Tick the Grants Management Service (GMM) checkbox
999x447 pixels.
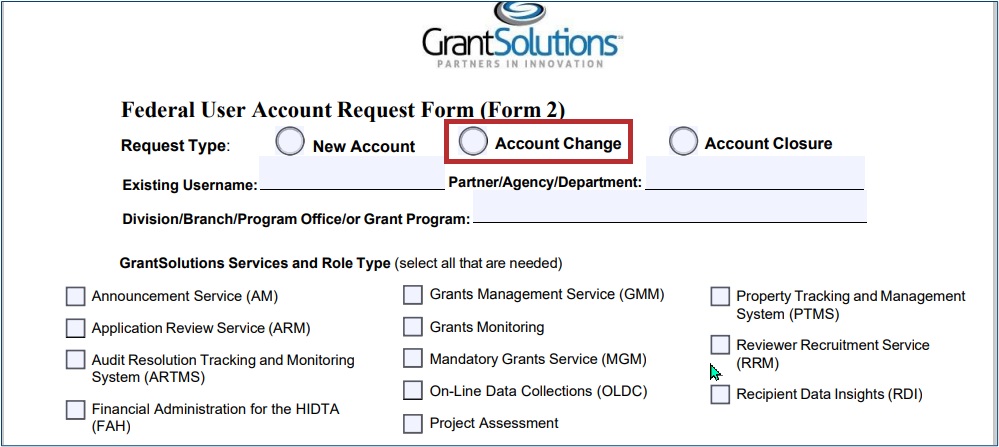[x=413, y=295]
